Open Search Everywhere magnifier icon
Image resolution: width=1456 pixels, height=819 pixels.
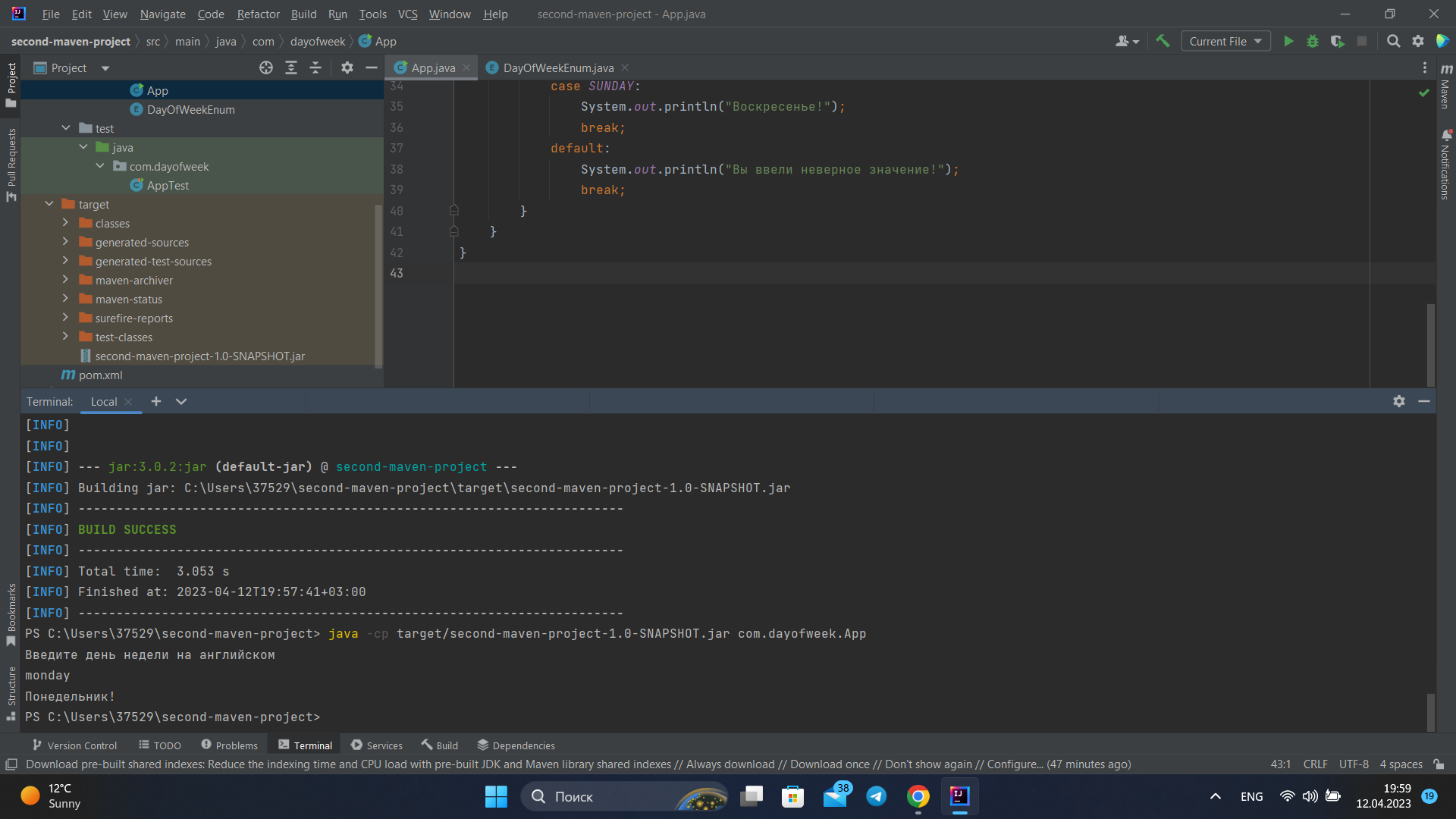click(1393, 42)
